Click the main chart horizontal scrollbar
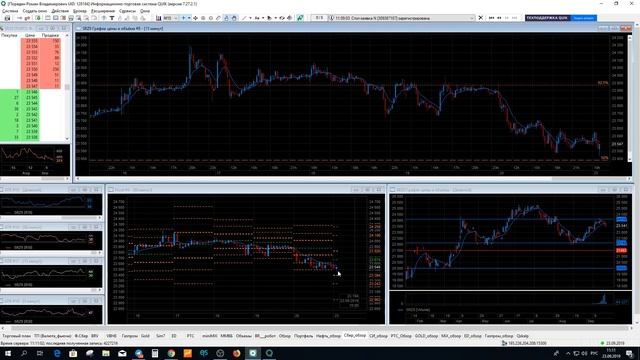640x360 pixels. (353, 179)
